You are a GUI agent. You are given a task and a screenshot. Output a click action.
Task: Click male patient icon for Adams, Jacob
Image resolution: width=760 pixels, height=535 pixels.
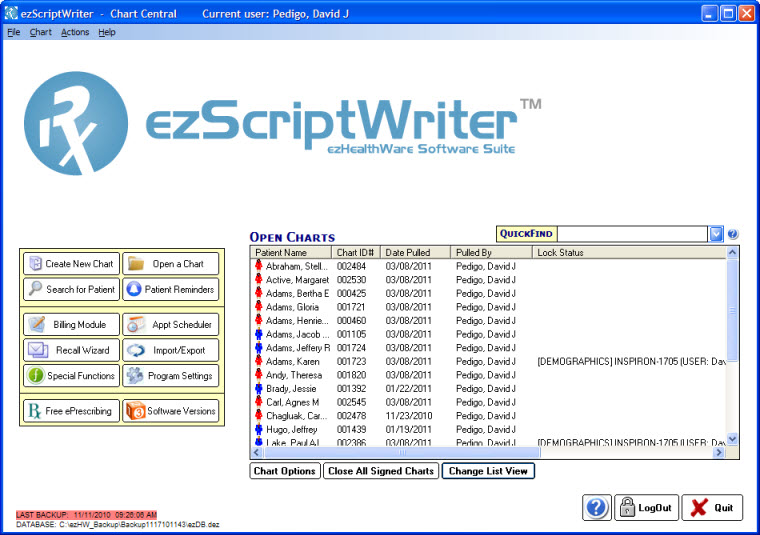259,334
